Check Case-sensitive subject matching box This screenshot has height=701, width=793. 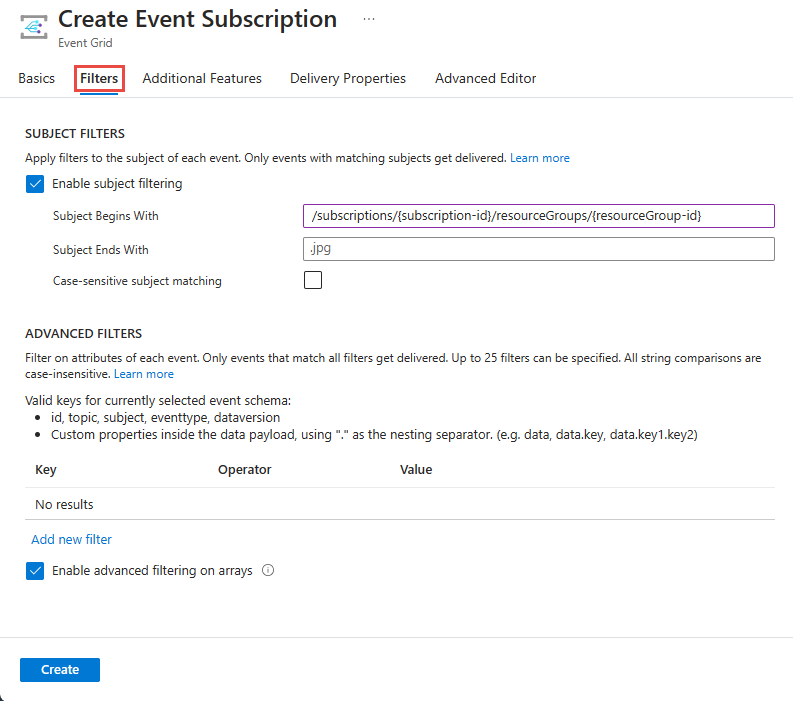[313, 281]
